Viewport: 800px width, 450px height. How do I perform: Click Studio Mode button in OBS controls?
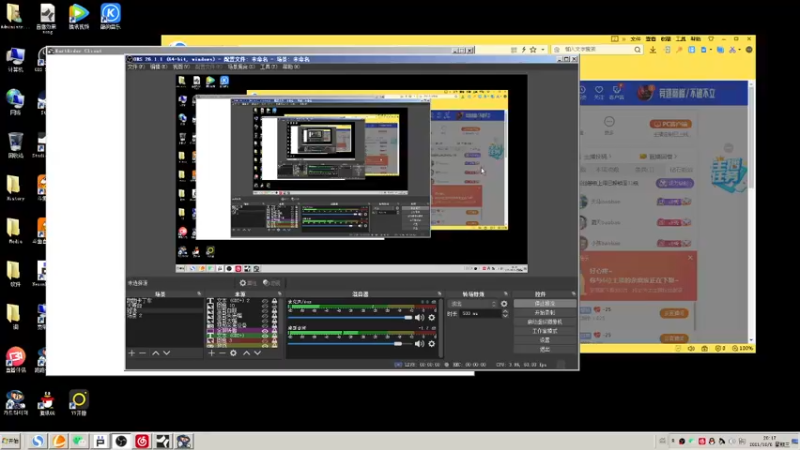tap(545, 331)
